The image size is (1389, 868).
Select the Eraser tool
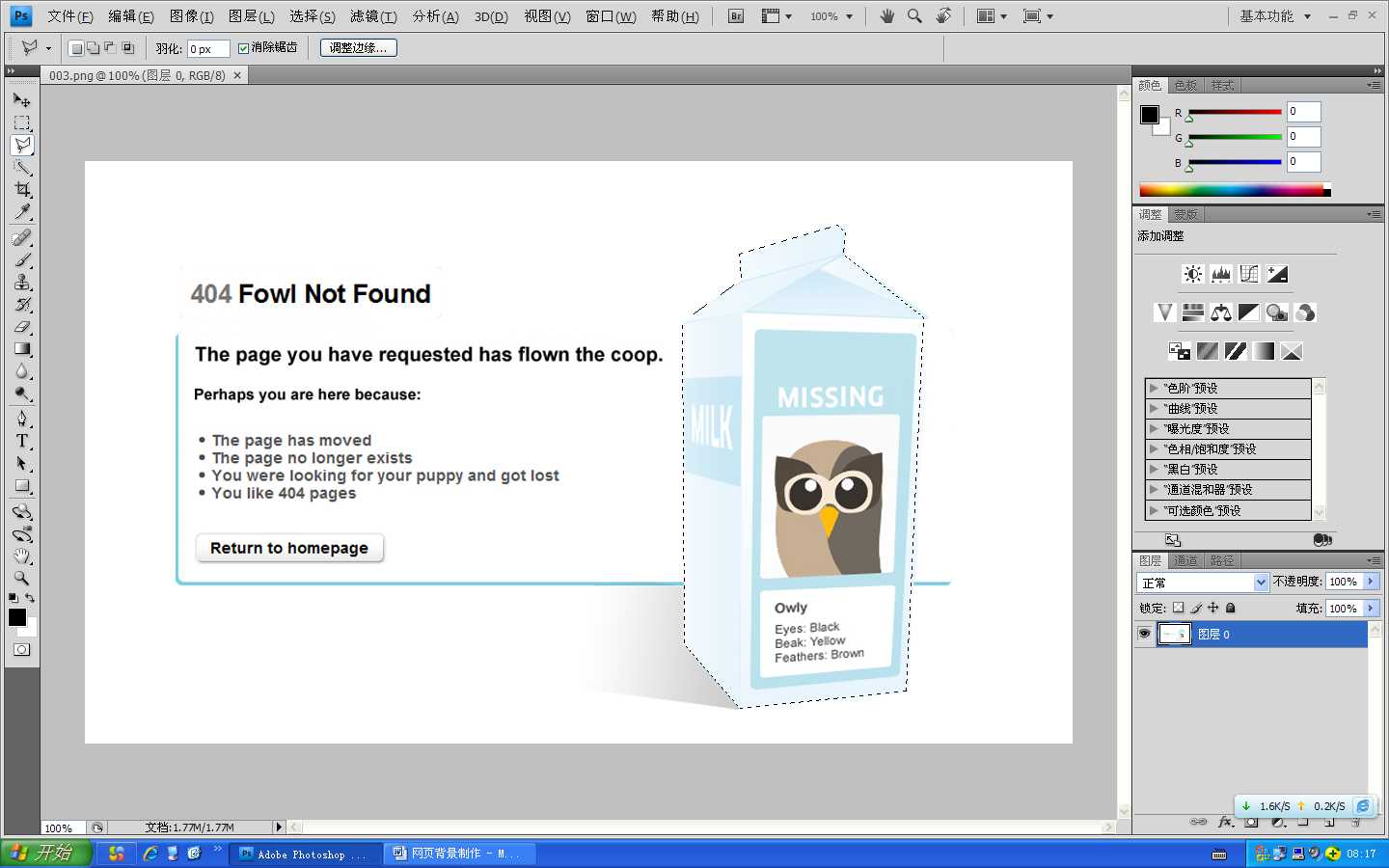pyautogui.click(x=22, y=326)
